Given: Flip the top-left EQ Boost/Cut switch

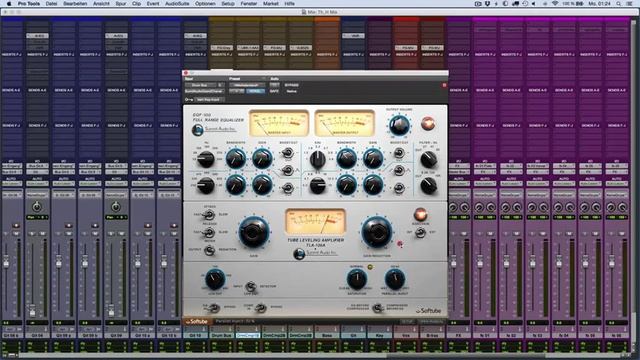Looking at the screenshot, I should (x=287, y=153).
